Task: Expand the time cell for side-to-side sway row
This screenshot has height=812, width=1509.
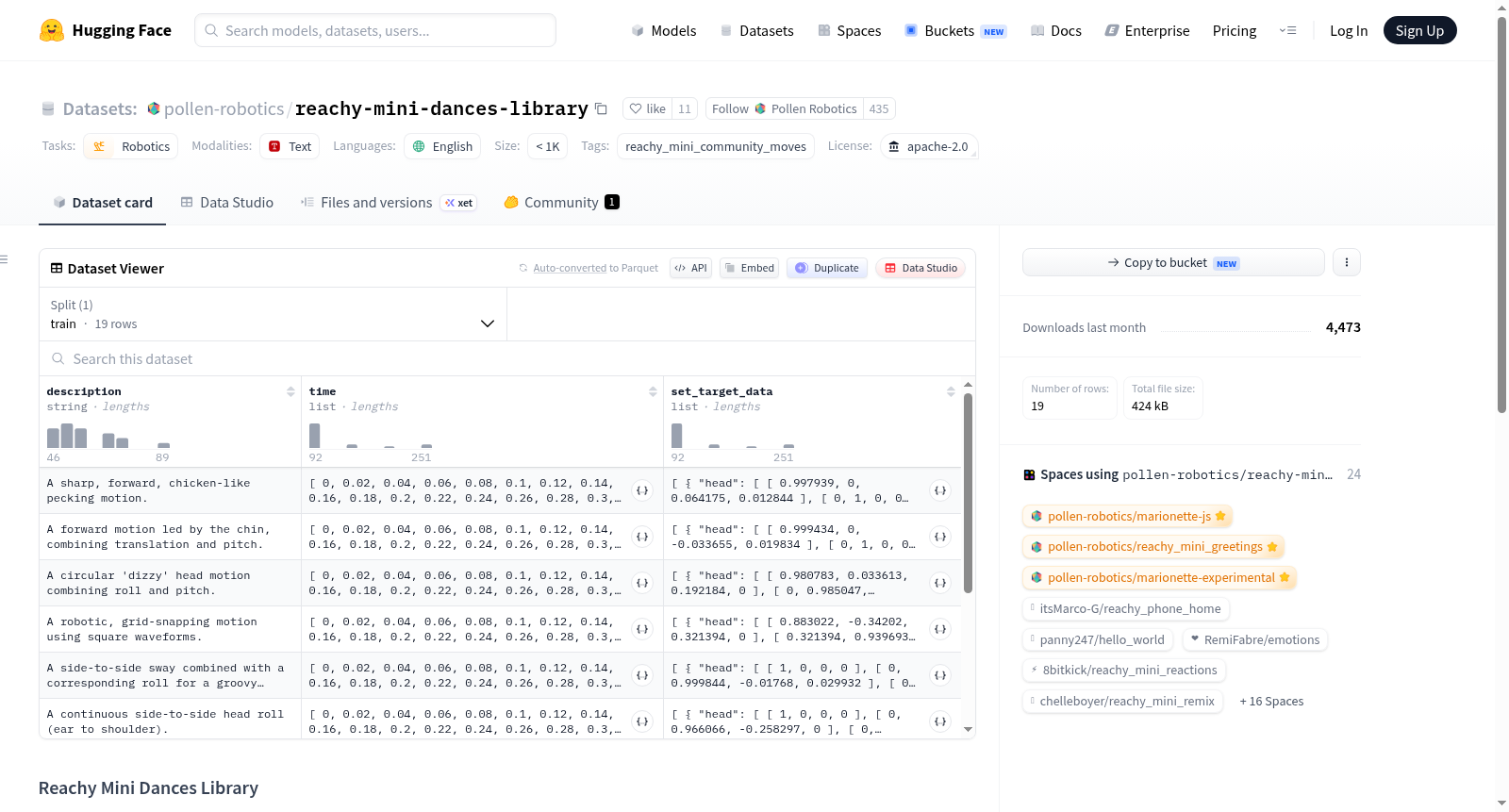Action: click(642, 675)
